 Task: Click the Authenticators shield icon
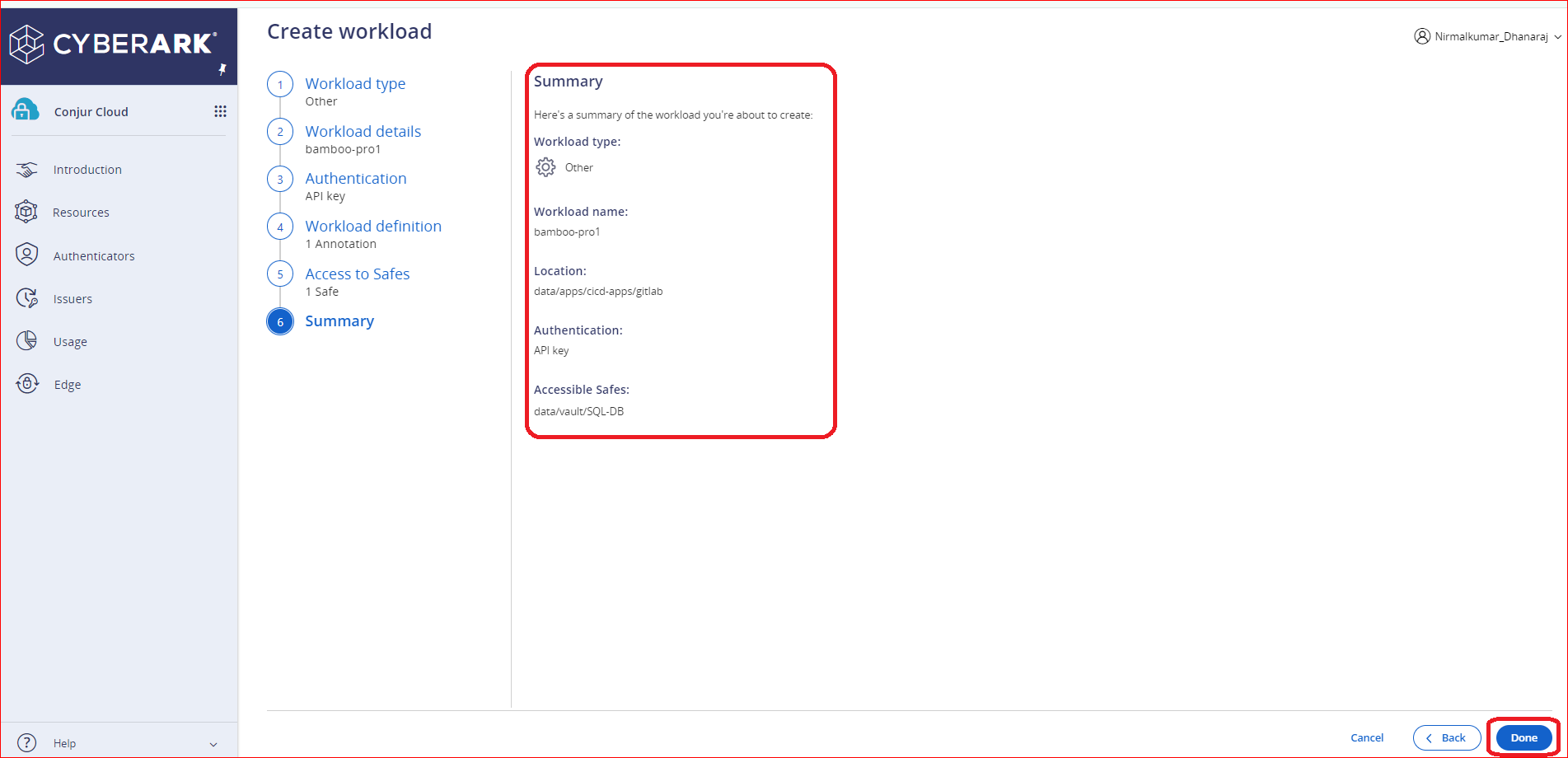click(x=27, y=255)
